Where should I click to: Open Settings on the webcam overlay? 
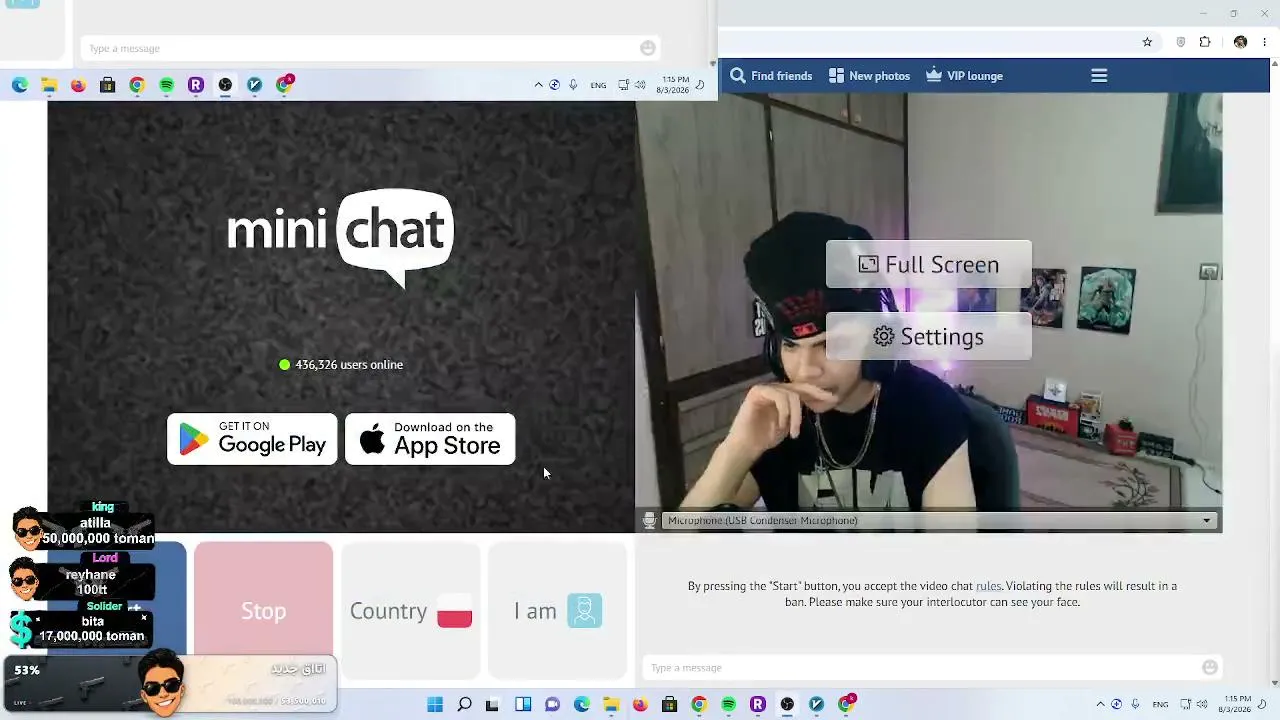click(929, 336)
